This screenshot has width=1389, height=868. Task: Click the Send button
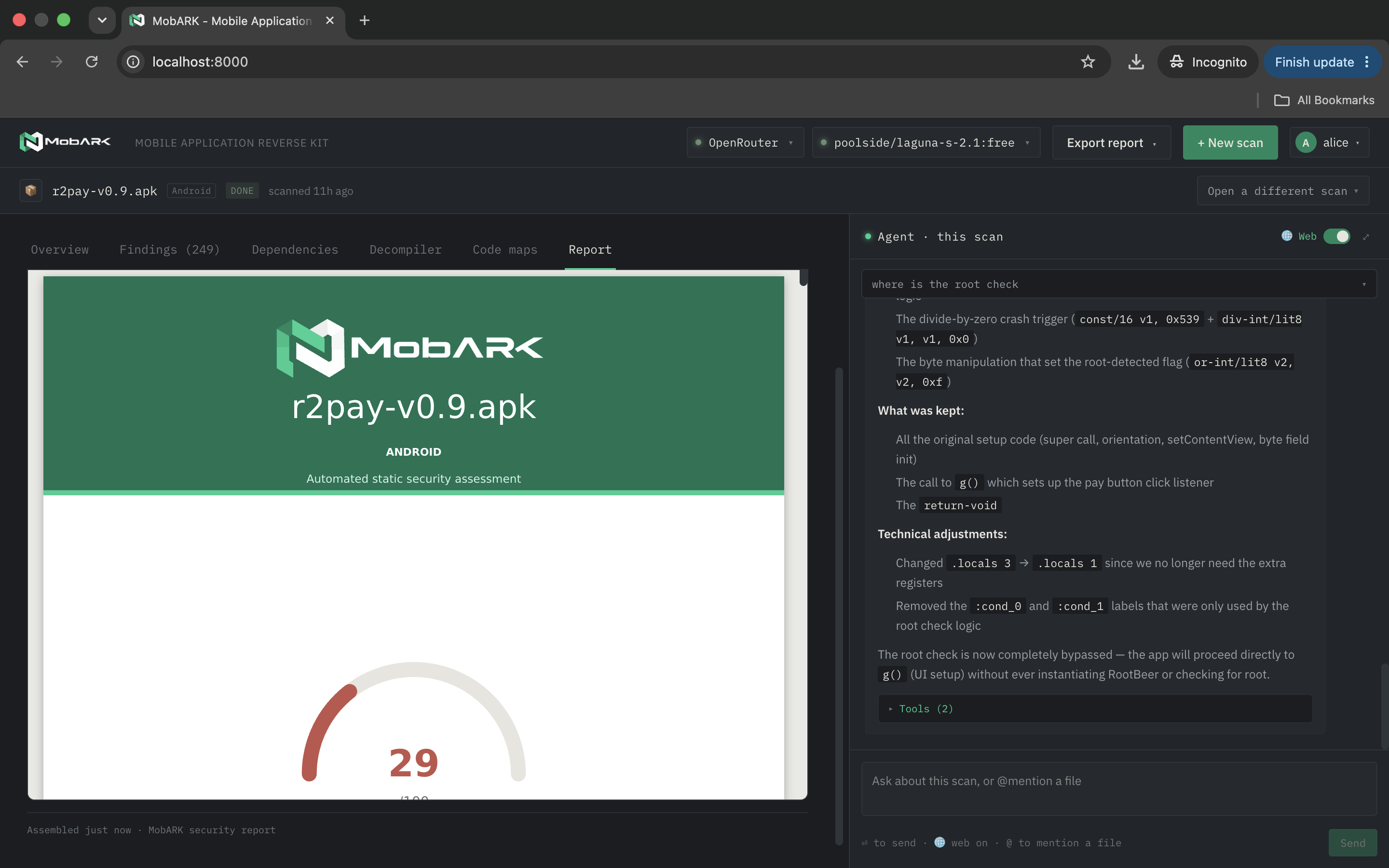pos(1352,842)
